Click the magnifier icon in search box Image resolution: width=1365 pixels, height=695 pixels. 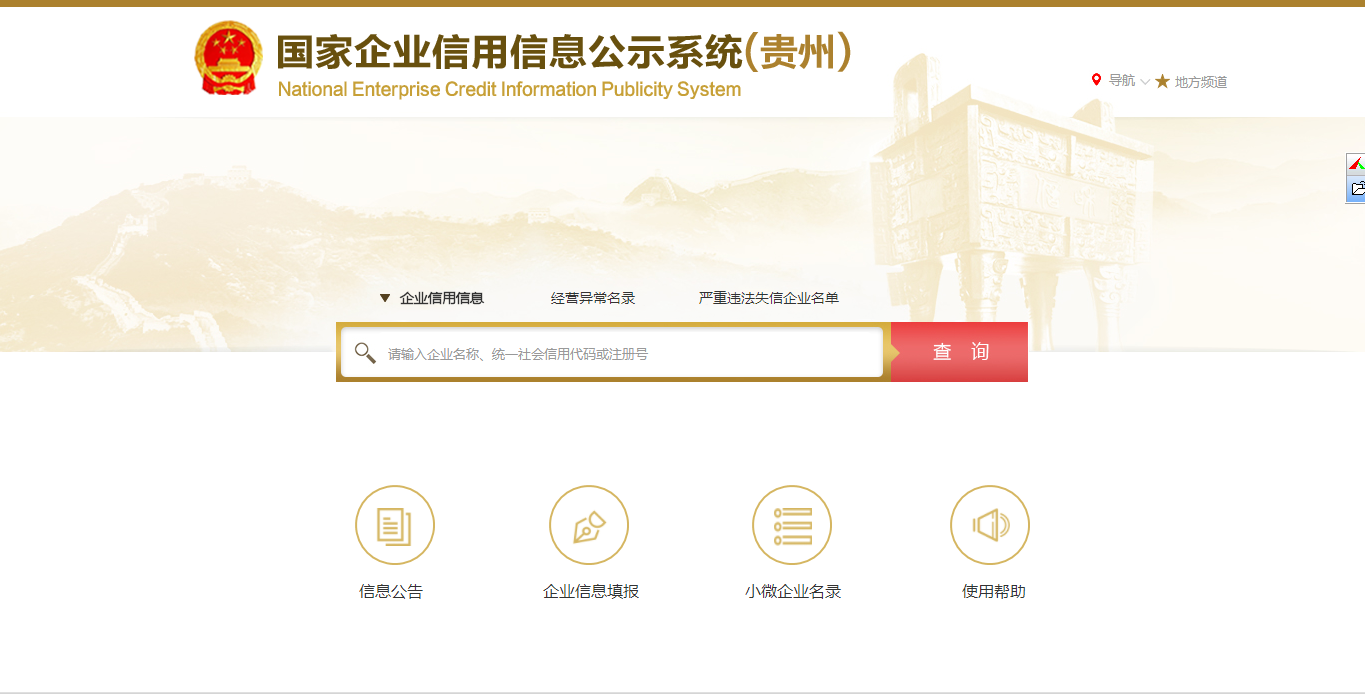365,353
